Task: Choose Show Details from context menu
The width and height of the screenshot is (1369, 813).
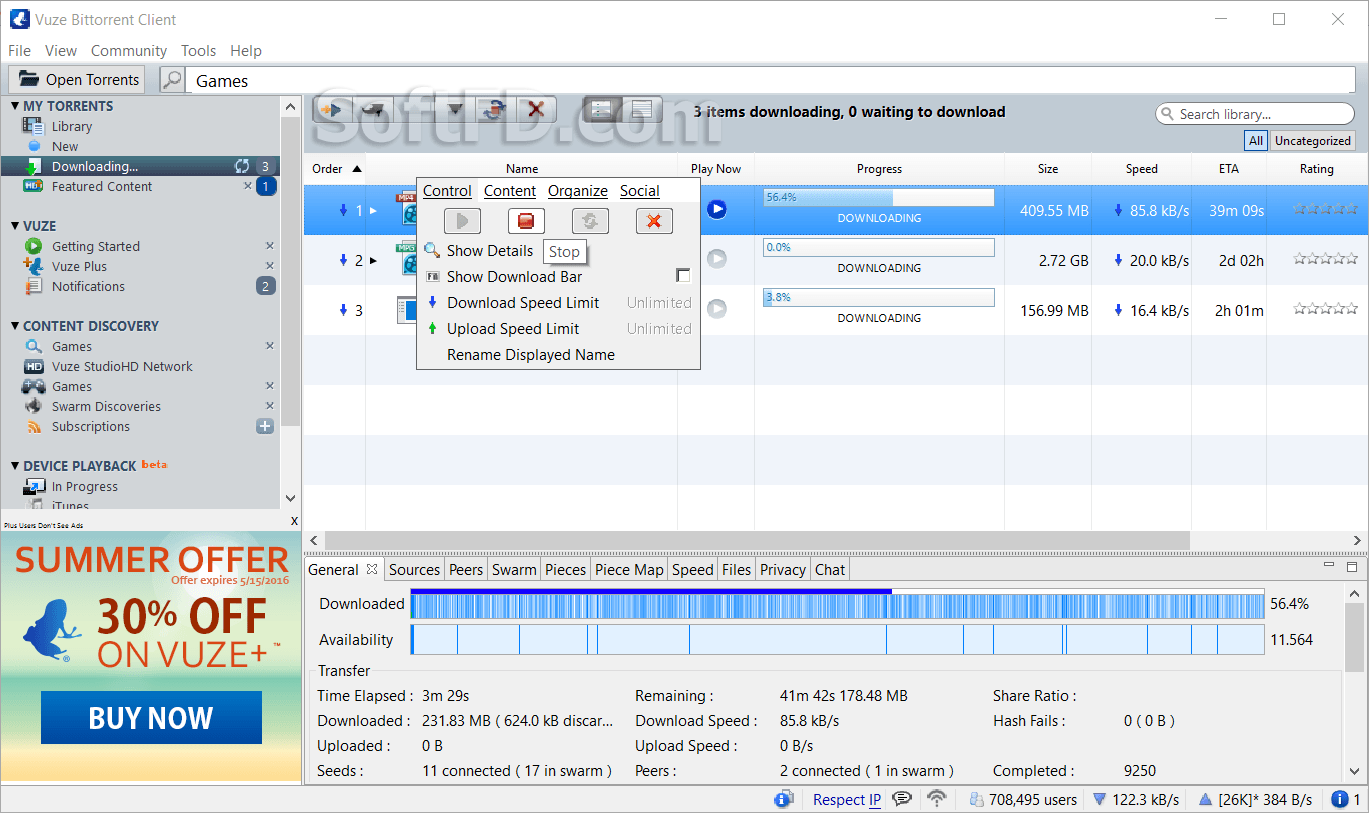Action: pos(490,250)
